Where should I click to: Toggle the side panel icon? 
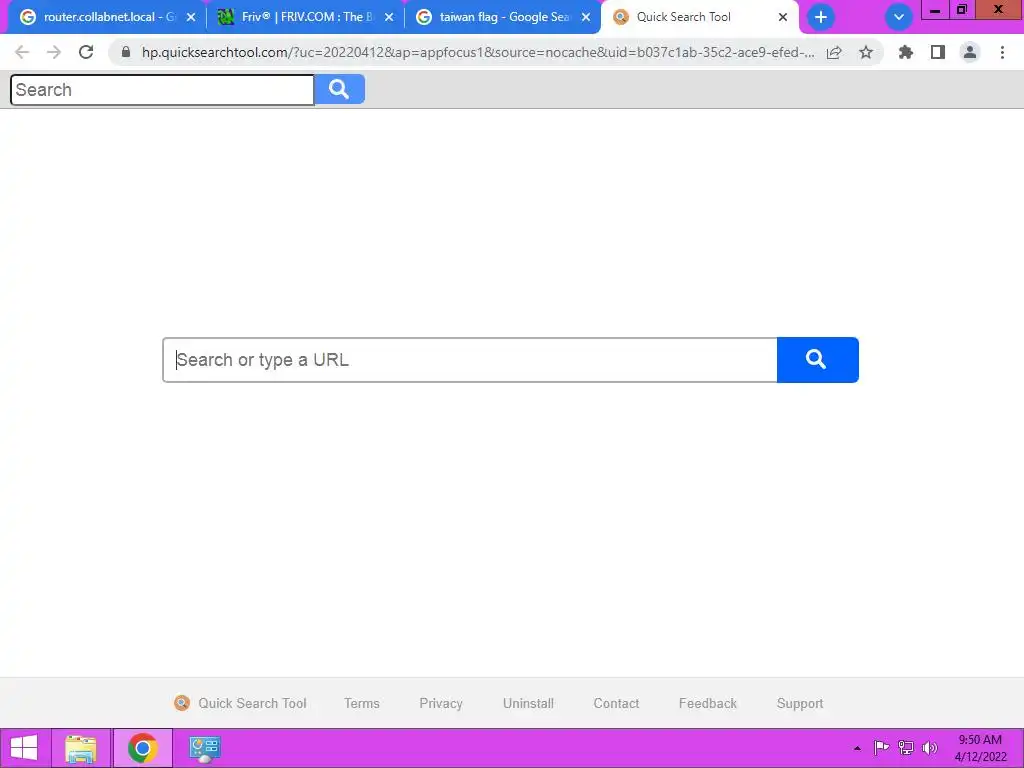pos(938,52)
